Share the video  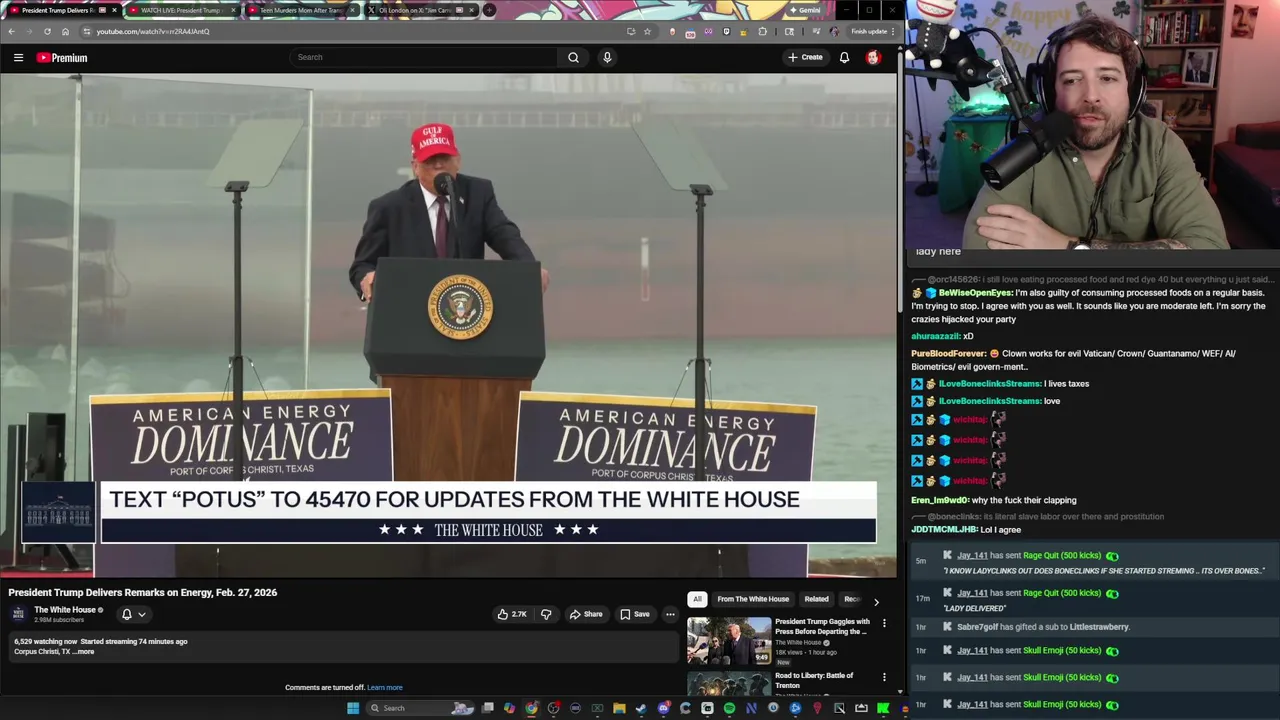coord(585,614)
